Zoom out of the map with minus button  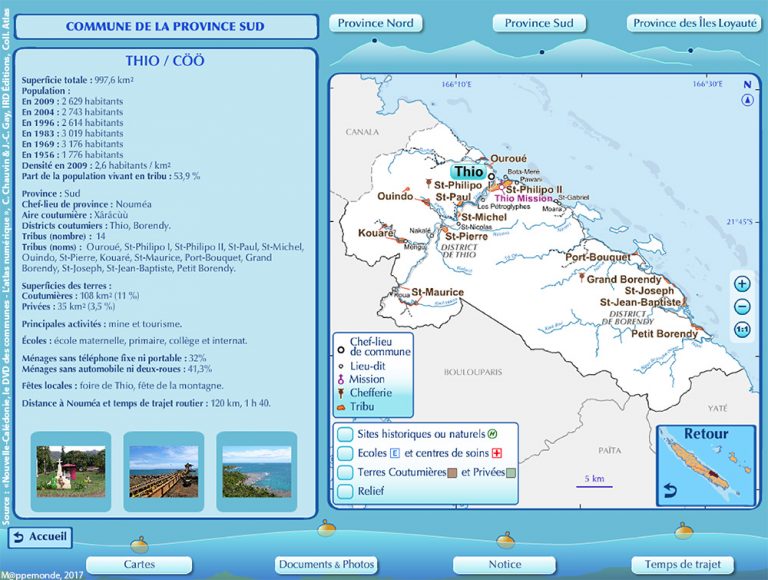(x=741, y=307)
